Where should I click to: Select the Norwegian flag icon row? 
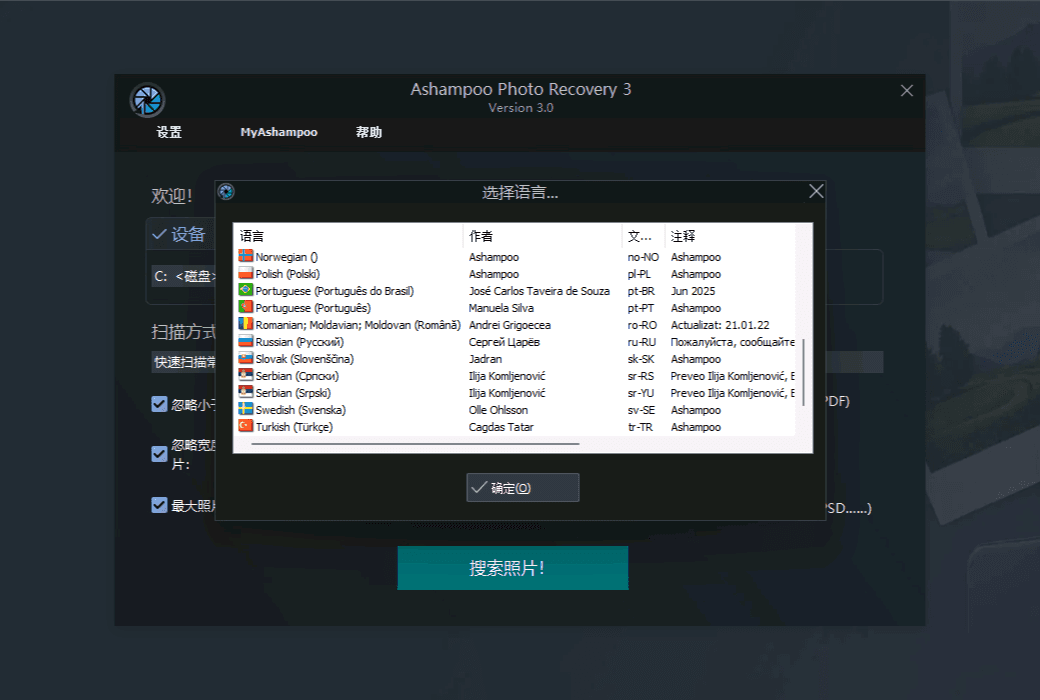coord(245,256)
